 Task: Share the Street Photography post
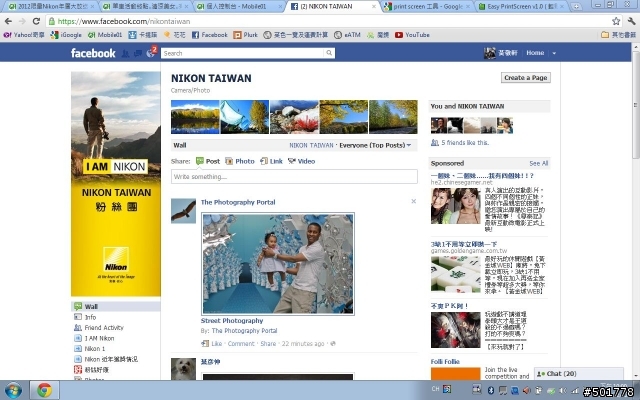point(268,344)
